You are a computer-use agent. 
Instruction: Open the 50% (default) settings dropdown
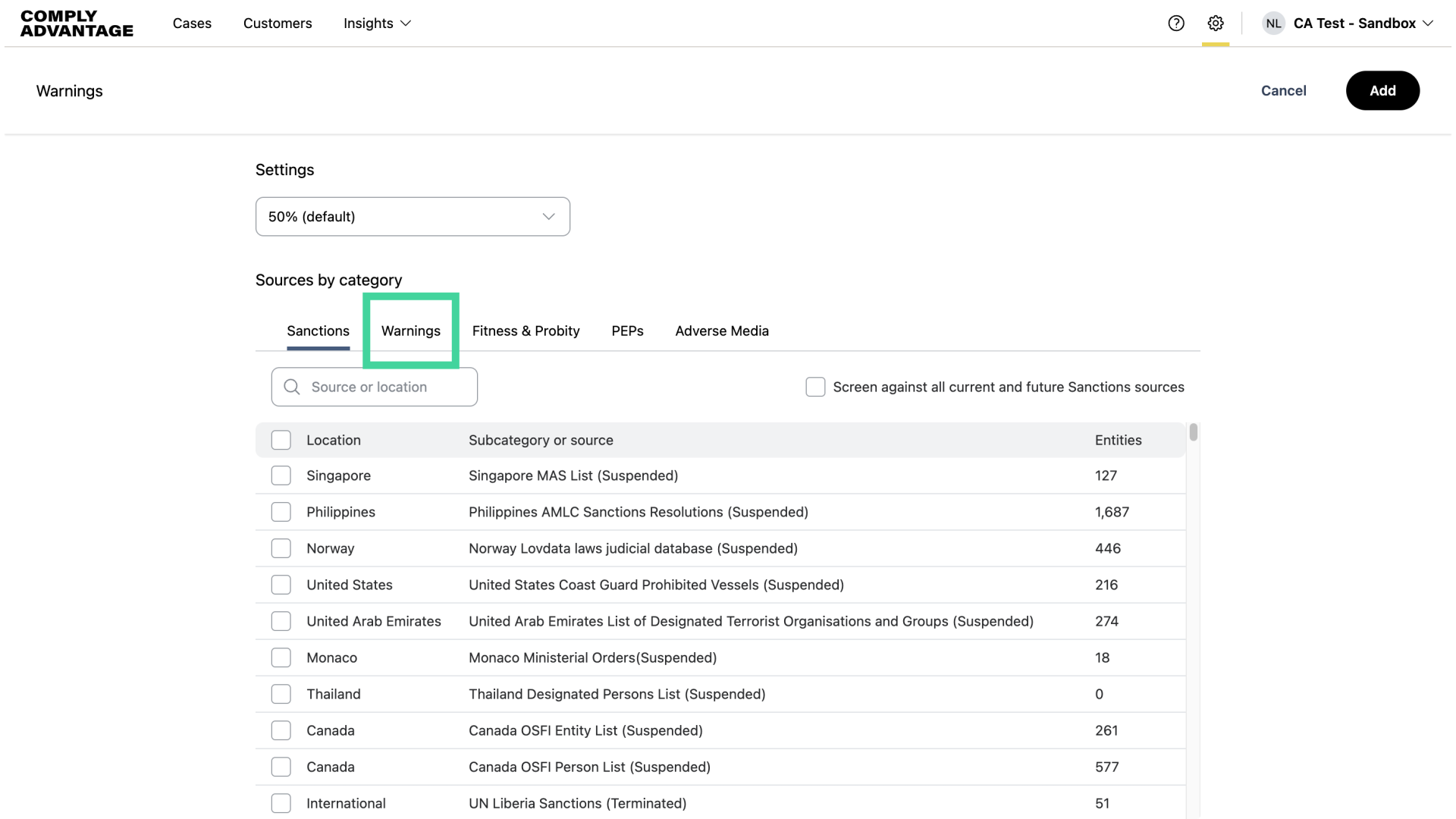pyautogui.click(x=413, y=217)
